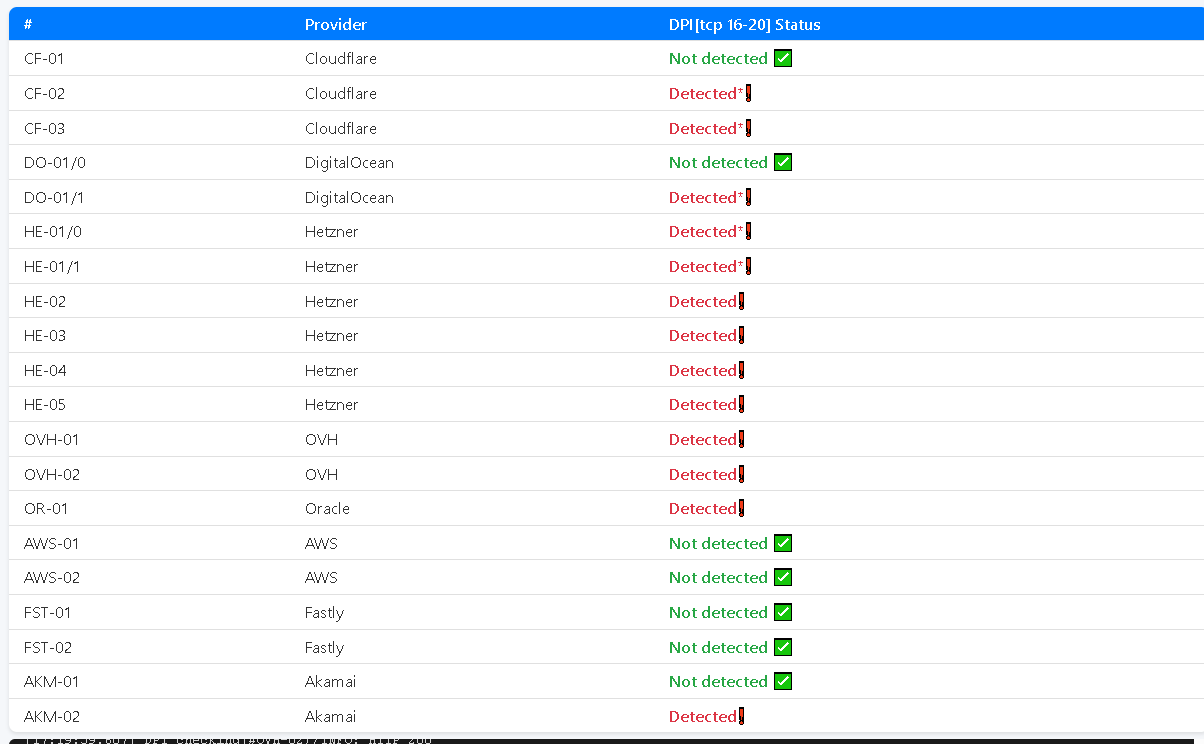Click the '#' column header
Image resolution: width=1204 pixels, height=744 pixels.
pos(28,25)
